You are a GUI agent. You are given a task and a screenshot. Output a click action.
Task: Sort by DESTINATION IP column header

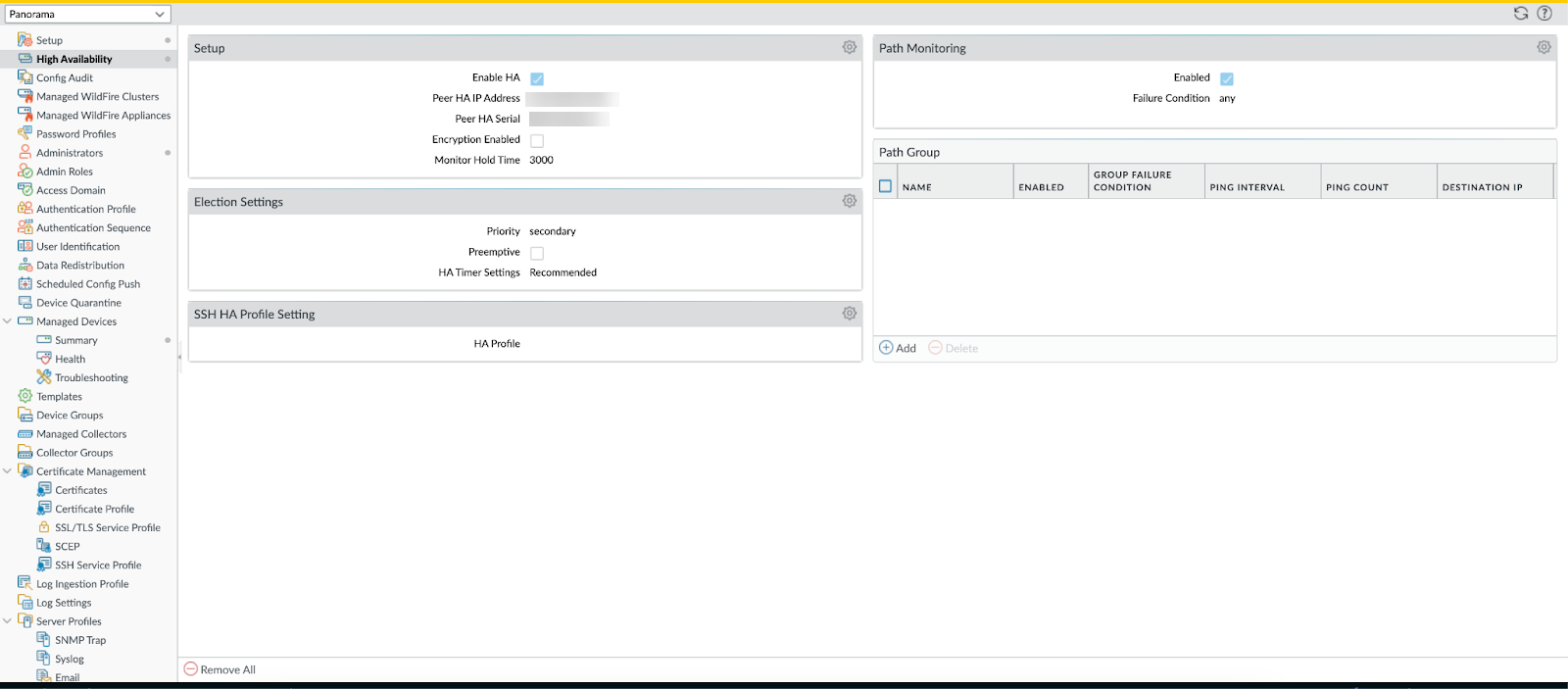click(1495, 181)
